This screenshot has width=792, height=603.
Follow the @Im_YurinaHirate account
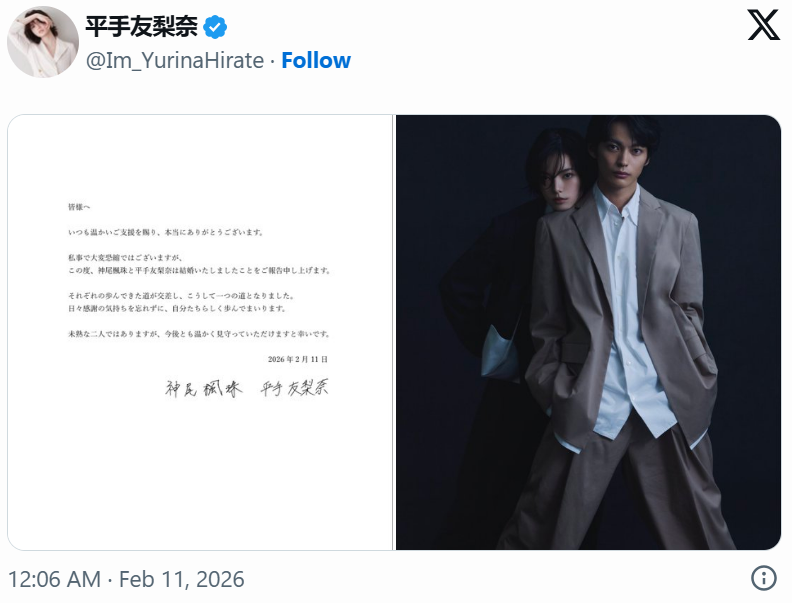pyautogui.click(x=316, y=60)
